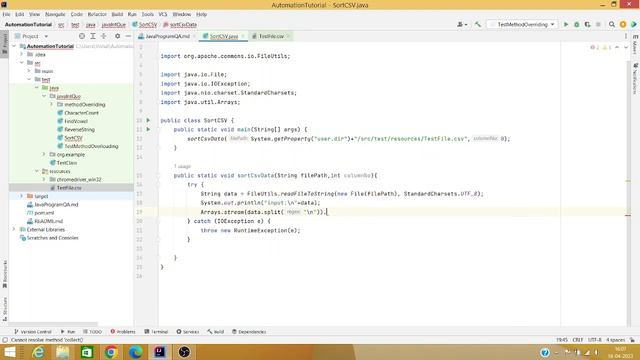Go to next highlighted error arrow
Image resolution: width=640 pixels, height=360 pixels.
[x=626, y=48]
